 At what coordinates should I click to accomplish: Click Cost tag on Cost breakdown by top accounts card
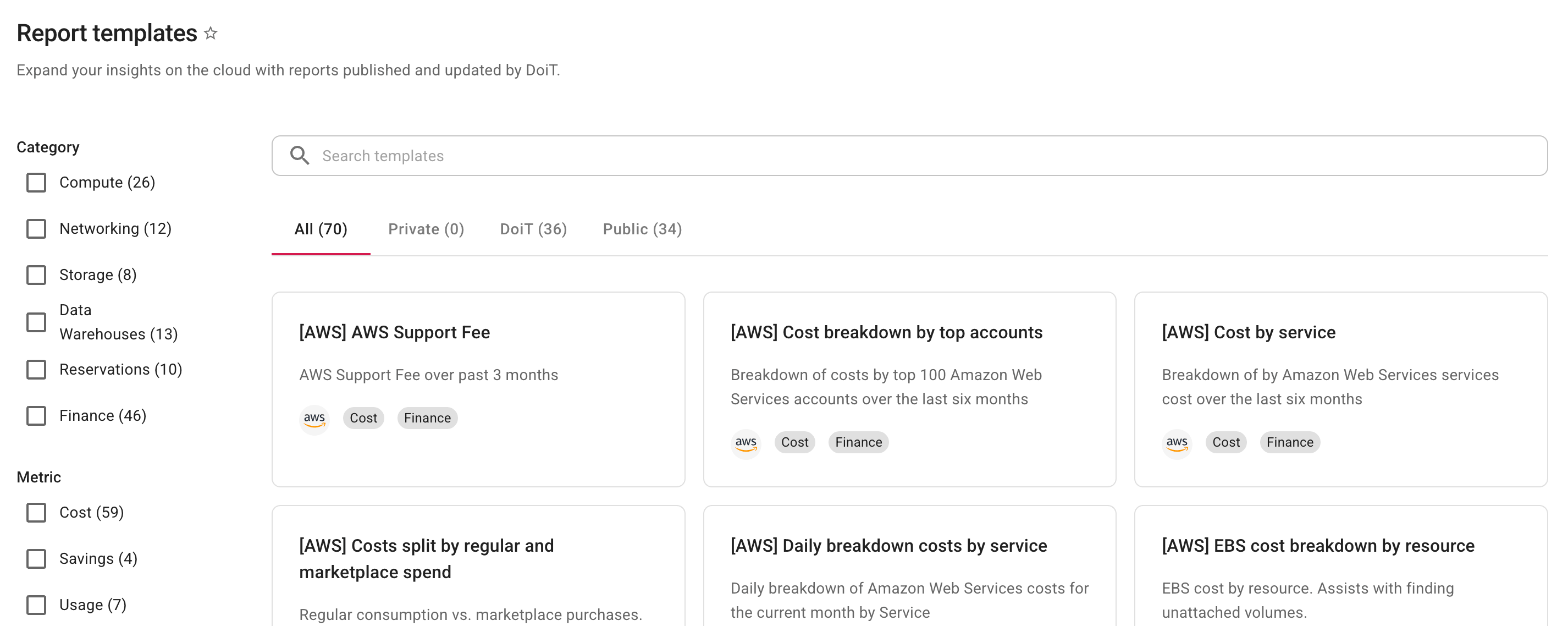point(795,443)
